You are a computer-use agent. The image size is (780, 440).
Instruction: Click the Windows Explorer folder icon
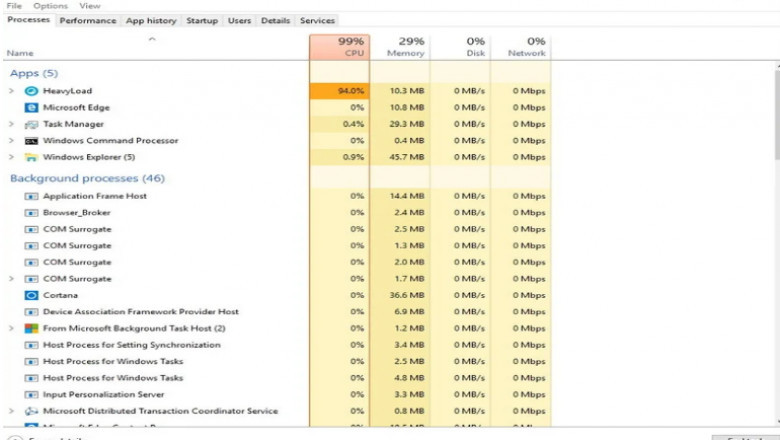coord(31,158)
